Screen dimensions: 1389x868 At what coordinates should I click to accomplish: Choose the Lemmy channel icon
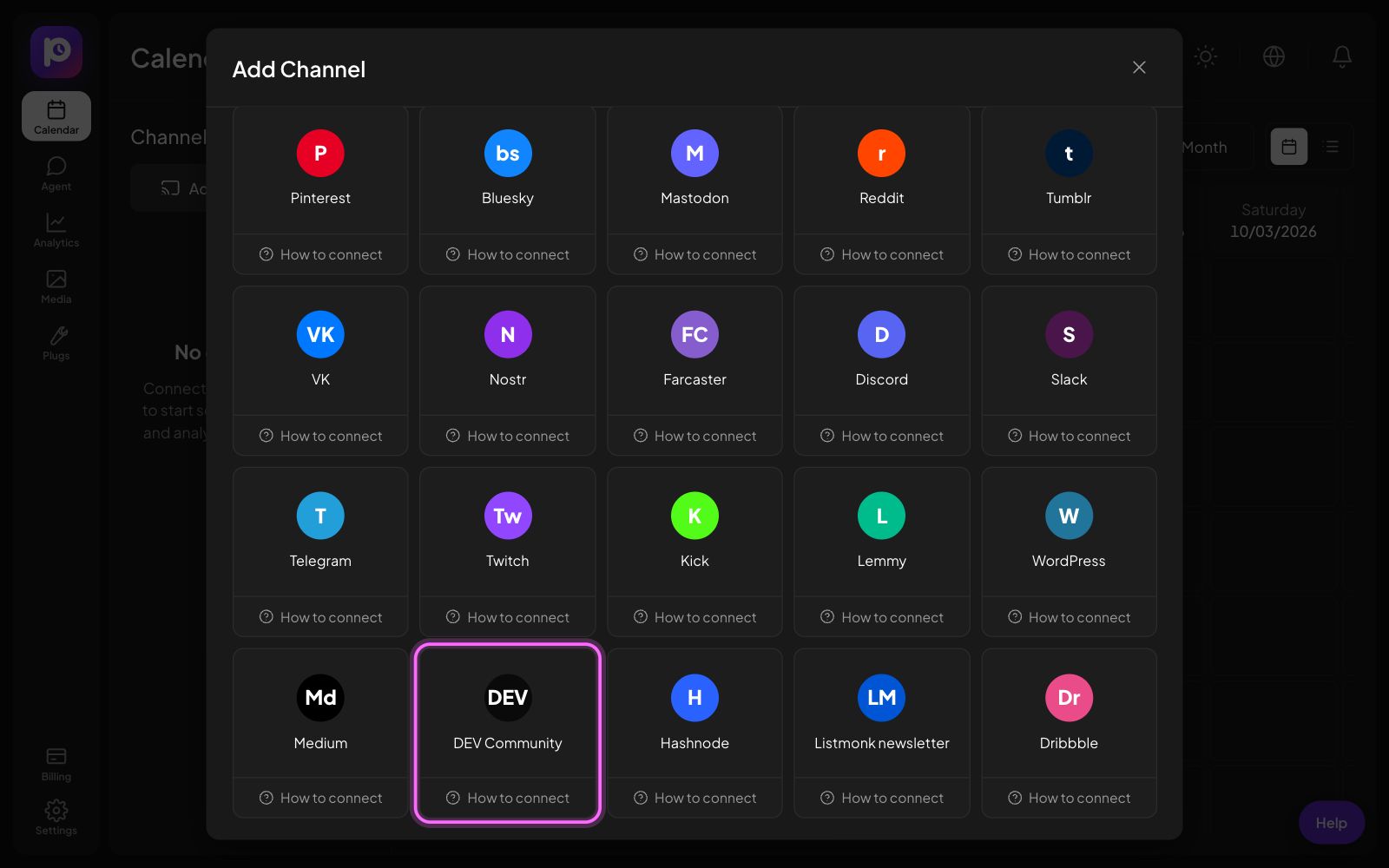(x=882, y=516)
